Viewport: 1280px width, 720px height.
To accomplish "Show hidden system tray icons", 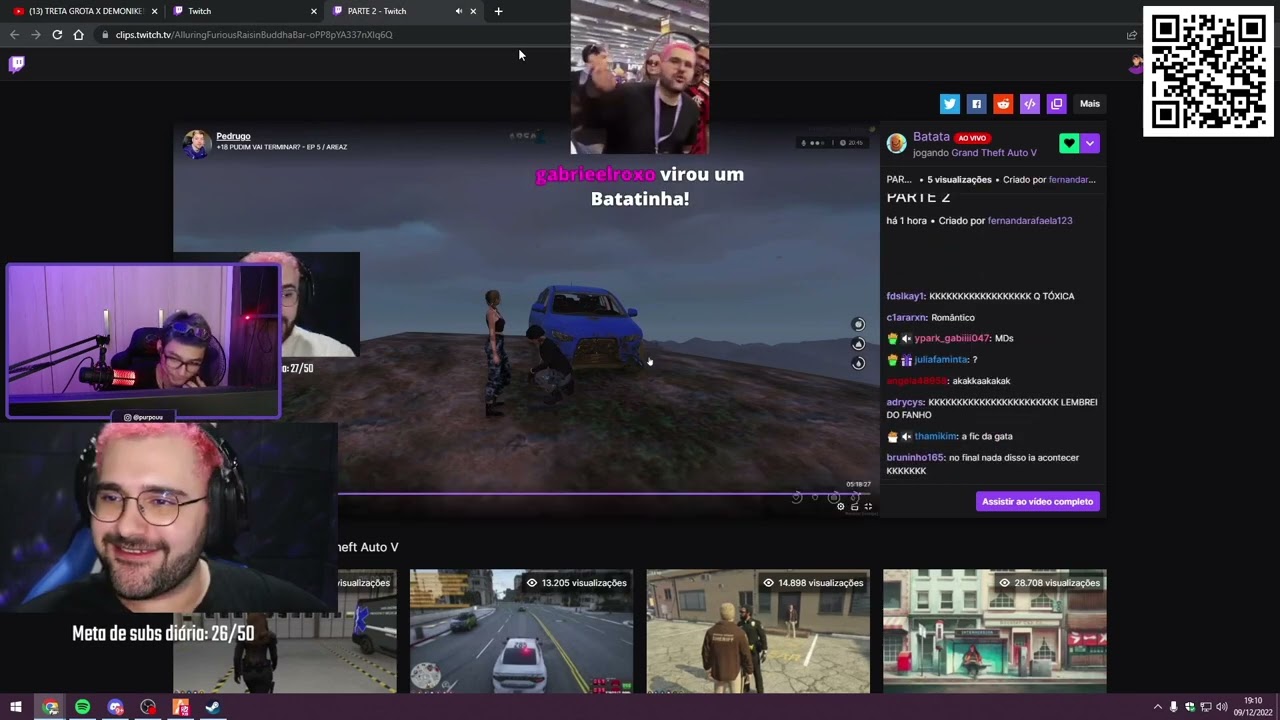I will (1158, 707).
